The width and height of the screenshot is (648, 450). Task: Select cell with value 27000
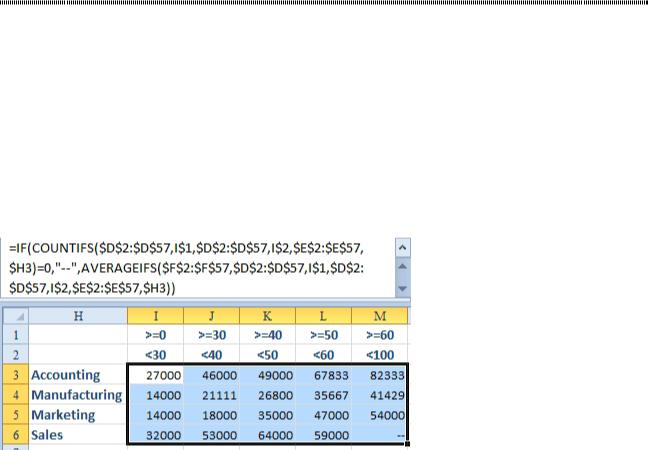(155, 375)
